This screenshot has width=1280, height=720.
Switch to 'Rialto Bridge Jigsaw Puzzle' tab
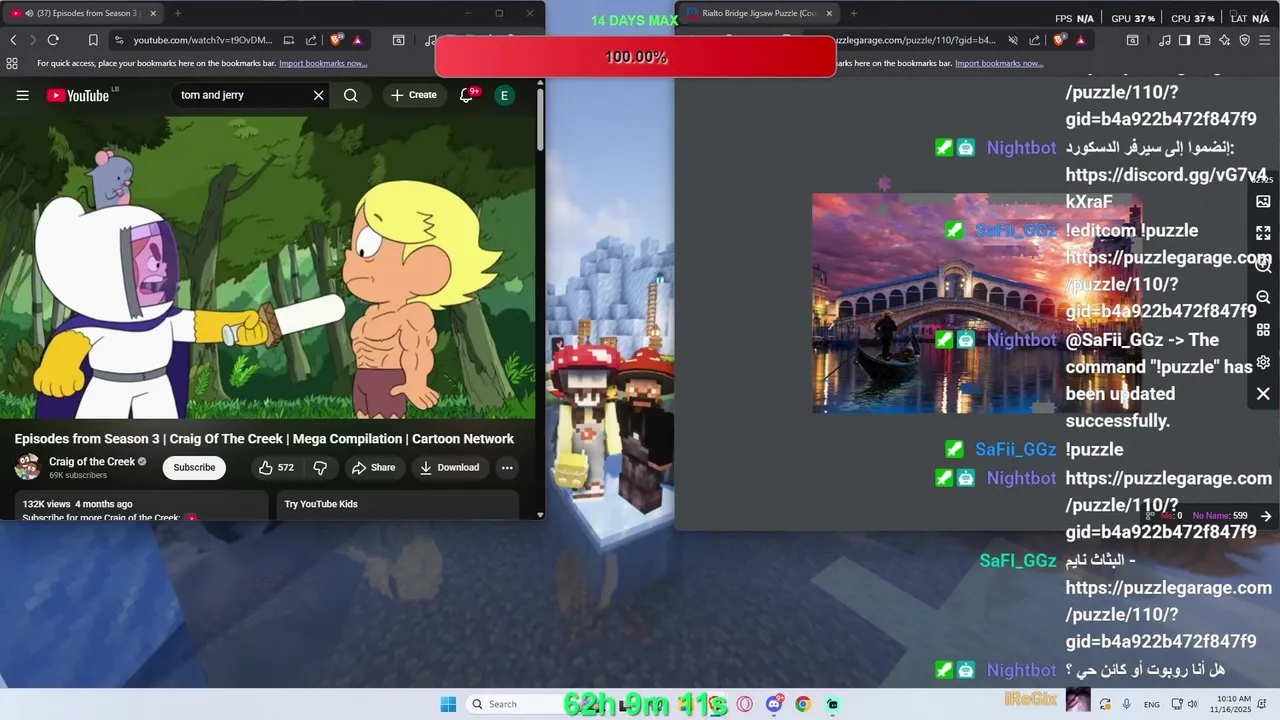pos(759,13)
